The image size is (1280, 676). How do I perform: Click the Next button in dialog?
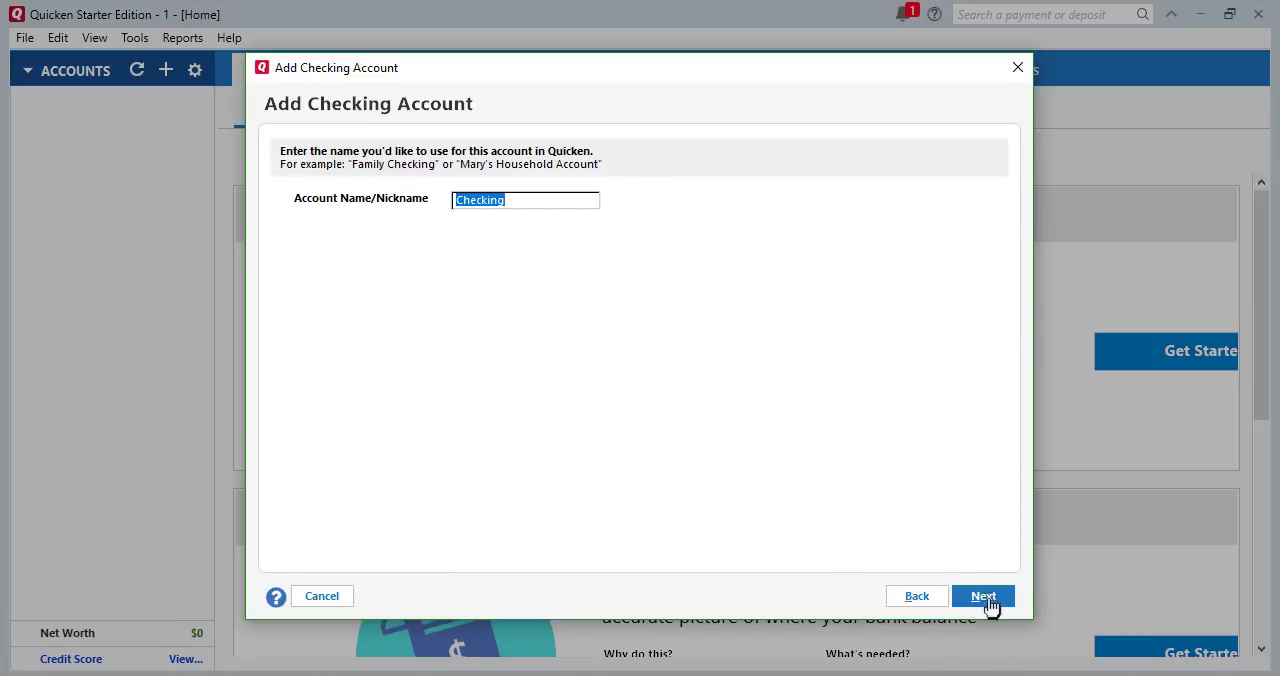tap(983, 596)
